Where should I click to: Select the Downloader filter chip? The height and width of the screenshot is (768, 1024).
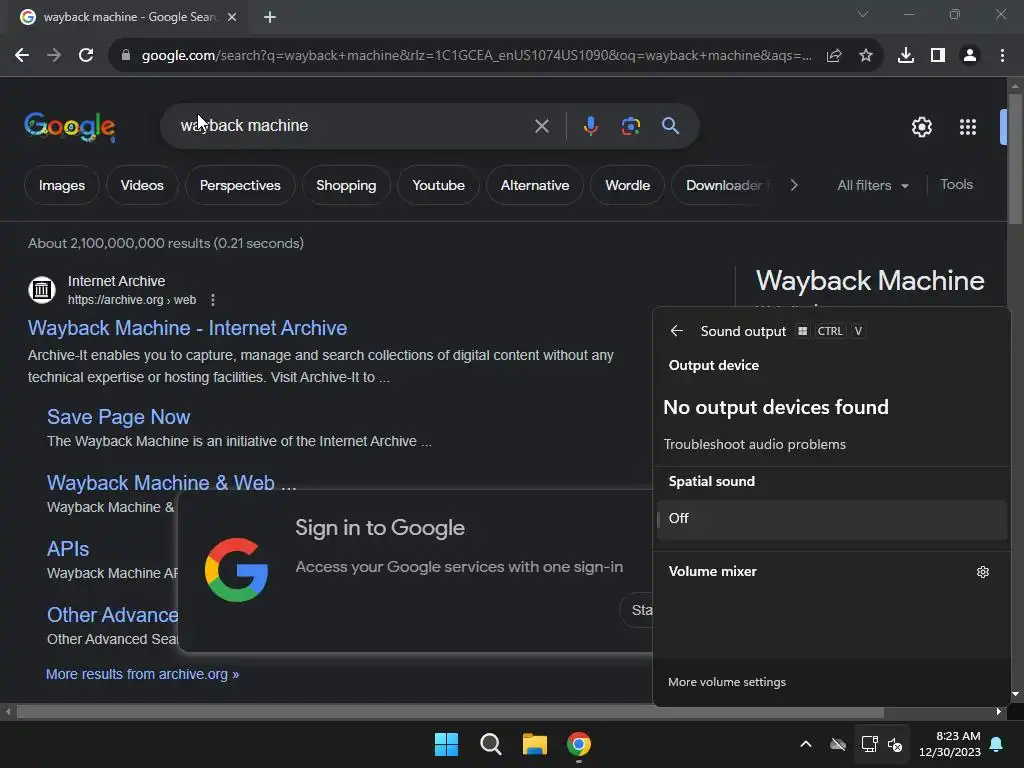[724, 185]
